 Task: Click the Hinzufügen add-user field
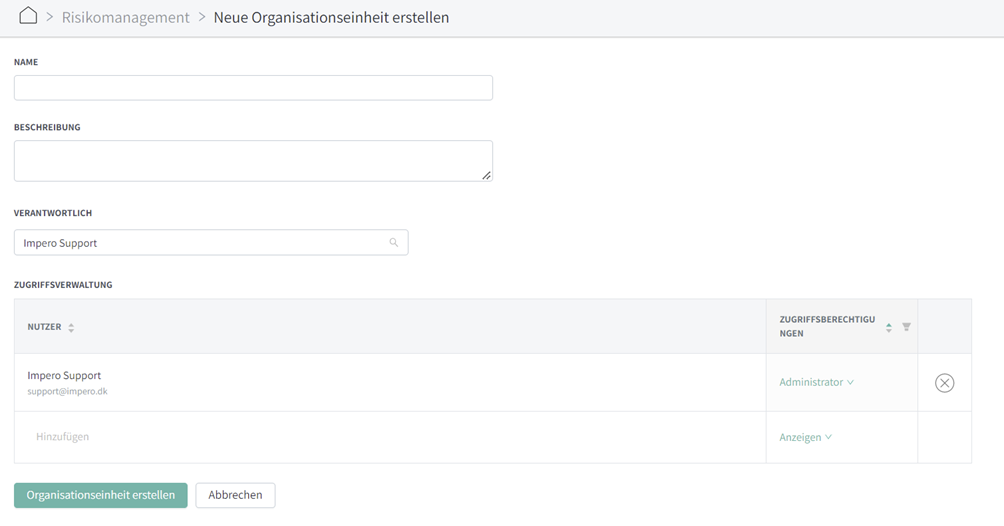coord(390,437)
